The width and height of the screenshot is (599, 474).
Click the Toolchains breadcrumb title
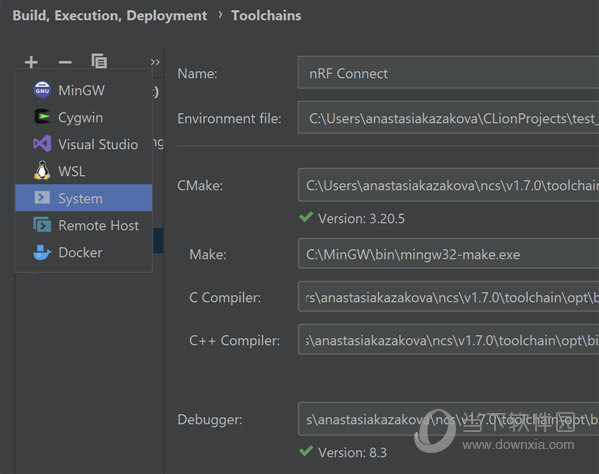(266, 15)
